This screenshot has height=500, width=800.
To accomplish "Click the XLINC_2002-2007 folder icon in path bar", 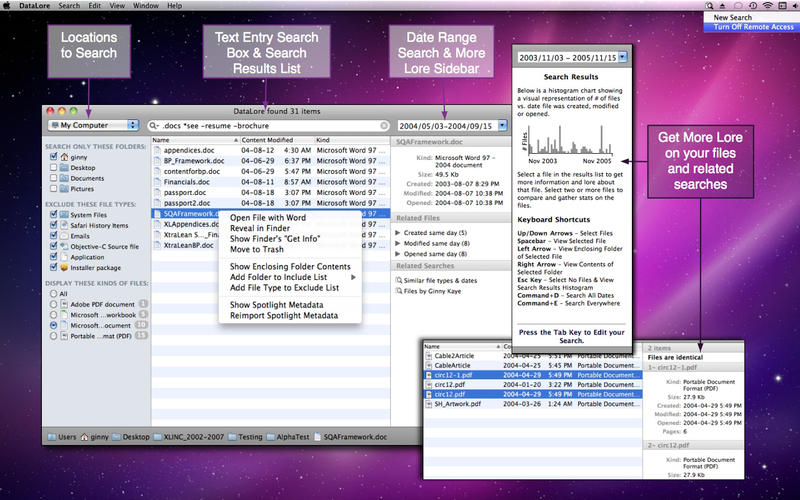I will (157, 437).
